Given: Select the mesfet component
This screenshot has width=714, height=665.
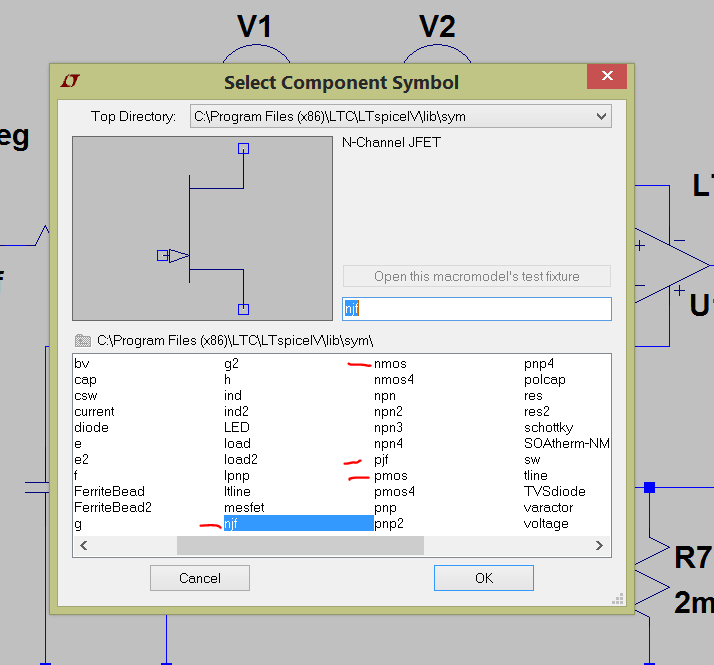Looking at the screenshot, I should (x=244, y=507).
